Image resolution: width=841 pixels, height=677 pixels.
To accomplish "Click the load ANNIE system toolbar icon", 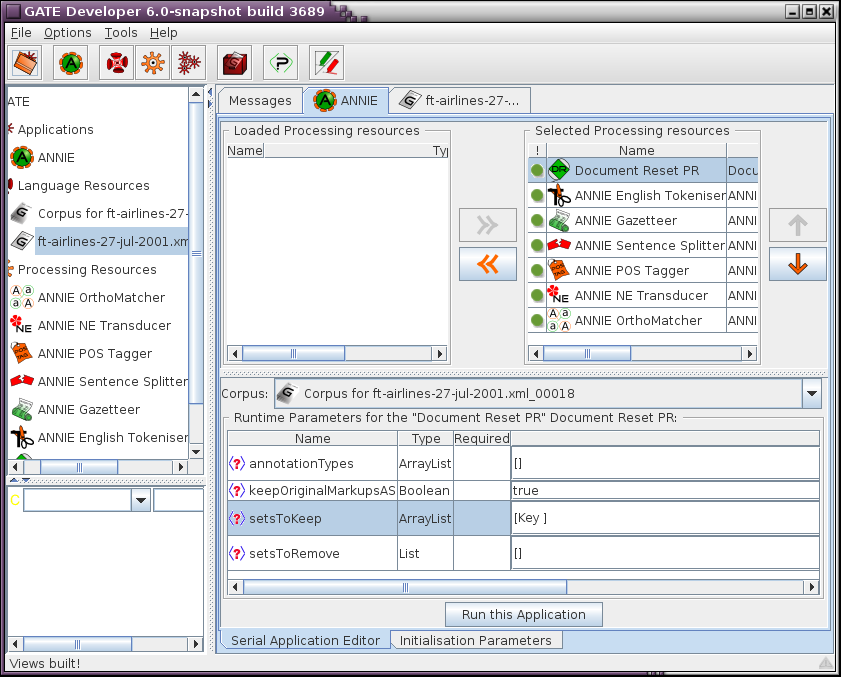I will 71,63.
